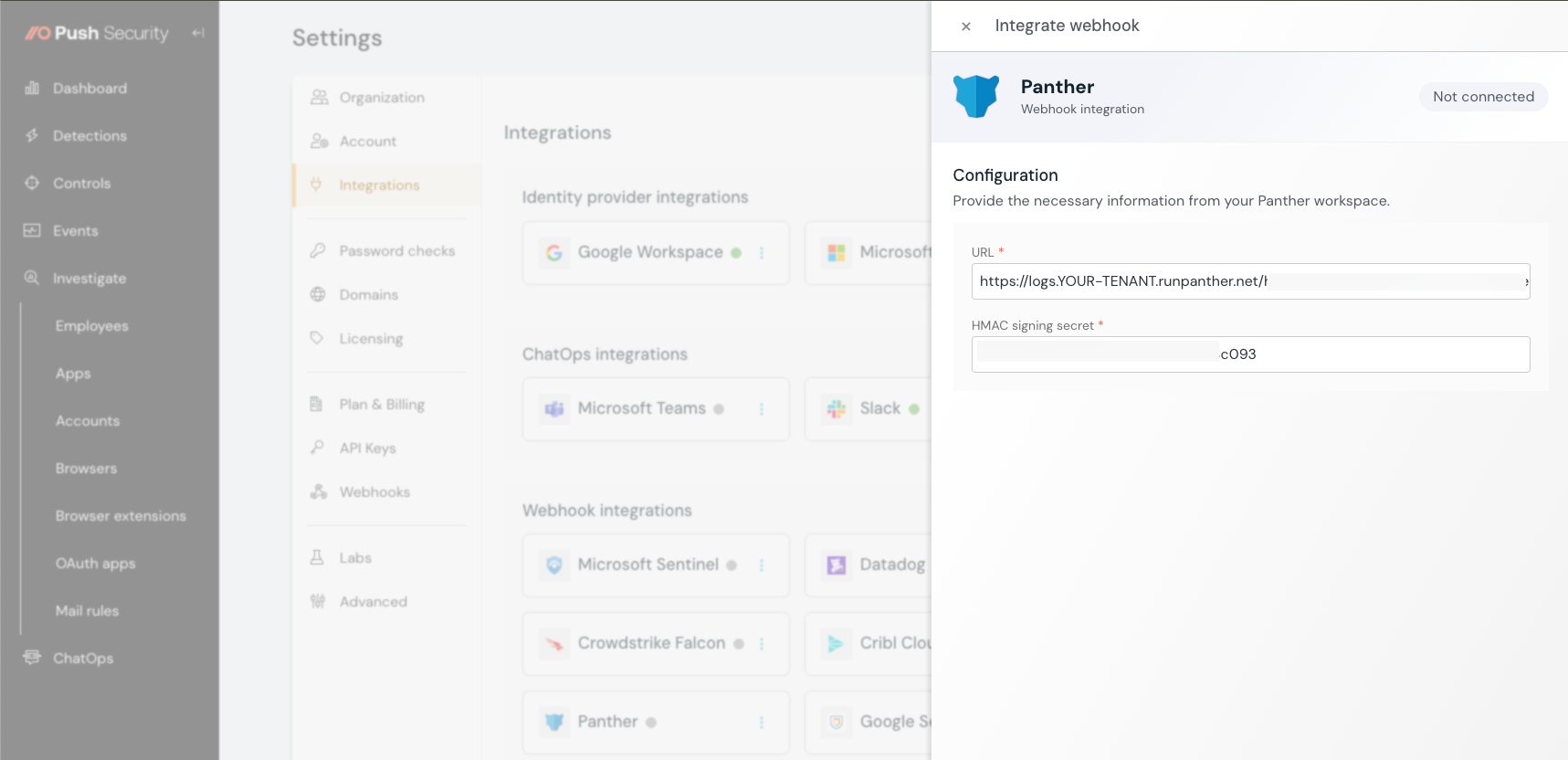1568x760 pixels.
Task: Select the Organization settings icon
Action: (319, 97)
